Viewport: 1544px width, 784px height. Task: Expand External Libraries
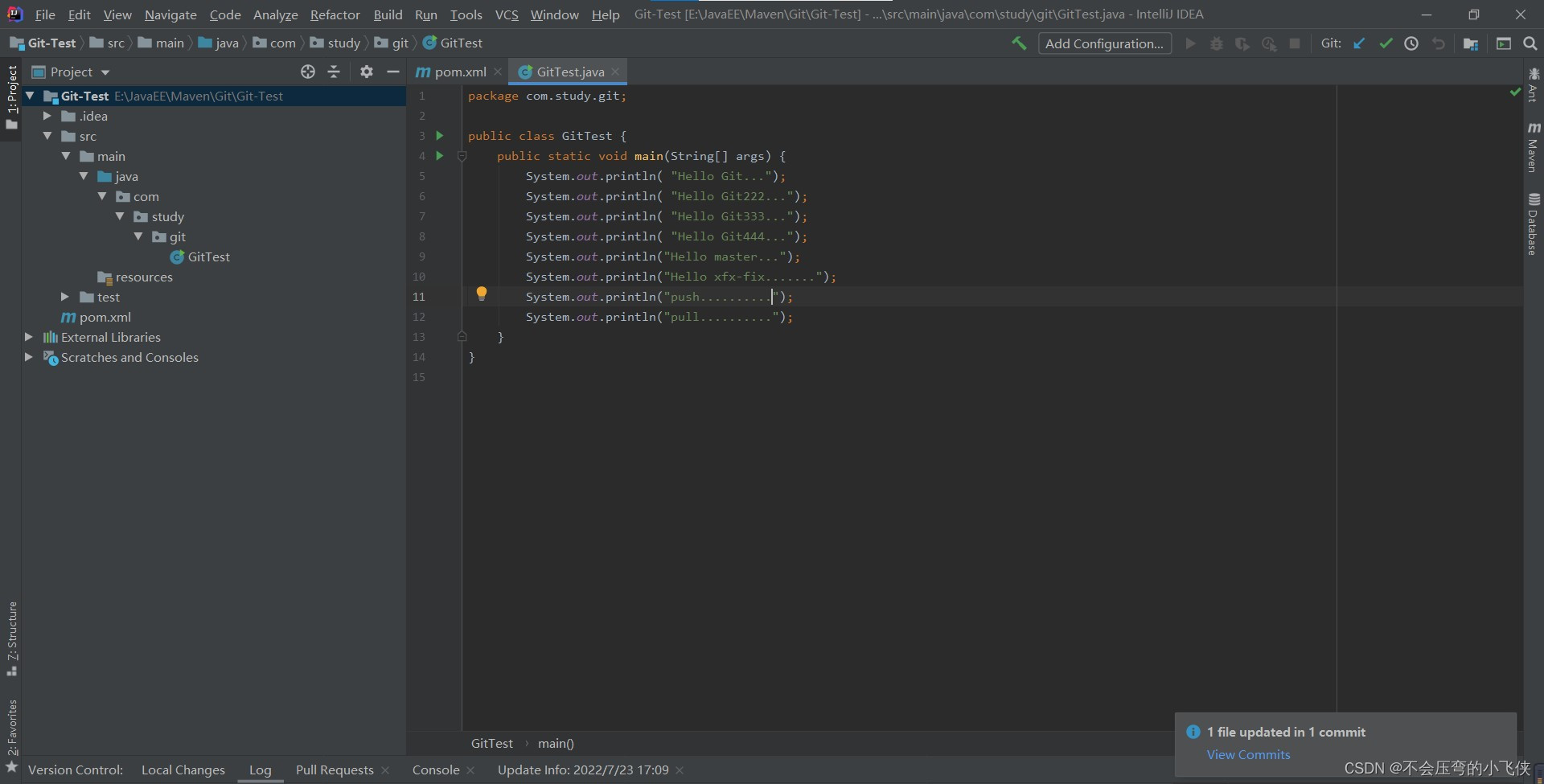(29, 337)
